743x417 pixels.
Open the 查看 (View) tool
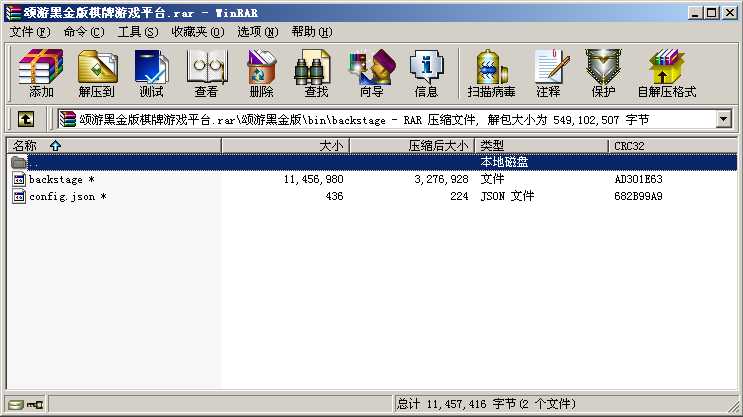coord(206,73)
